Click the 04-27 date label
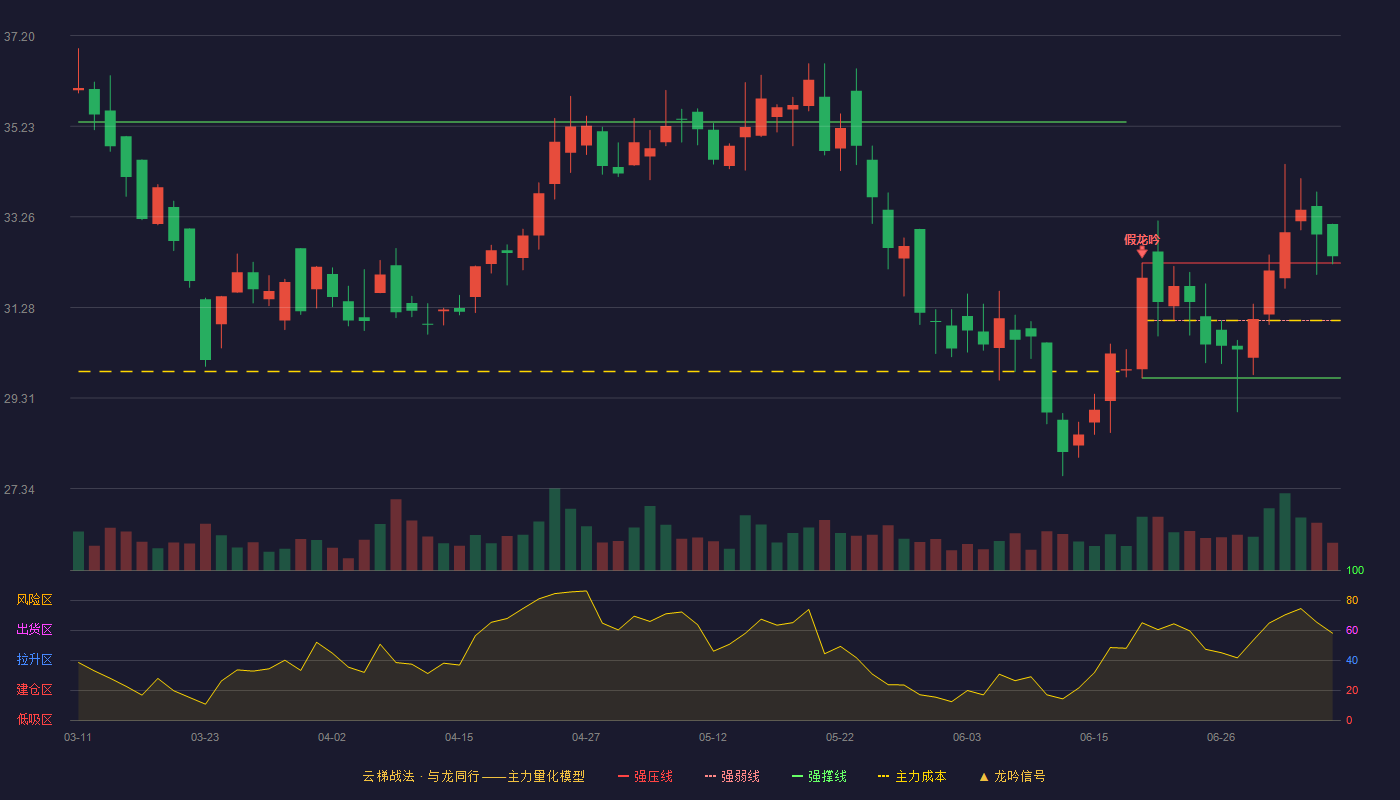The height and width of the screenshot is (800, 1400). coord(586,737)
